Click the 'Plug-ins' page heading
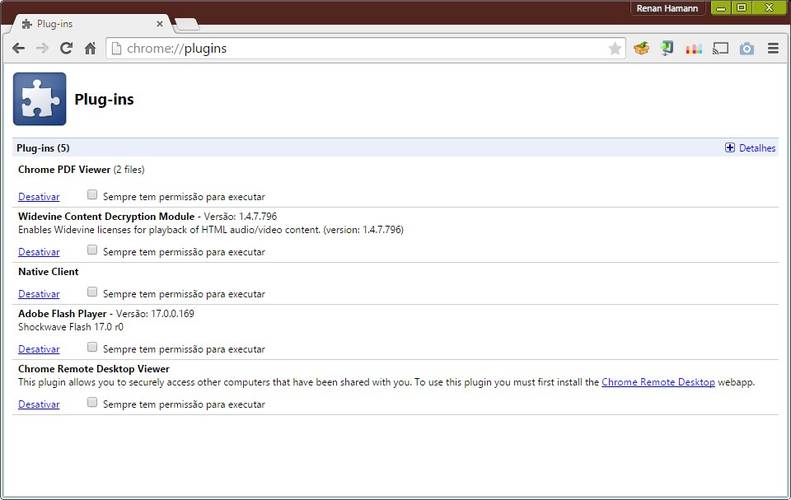791x500 pixels. click(104, 99)
